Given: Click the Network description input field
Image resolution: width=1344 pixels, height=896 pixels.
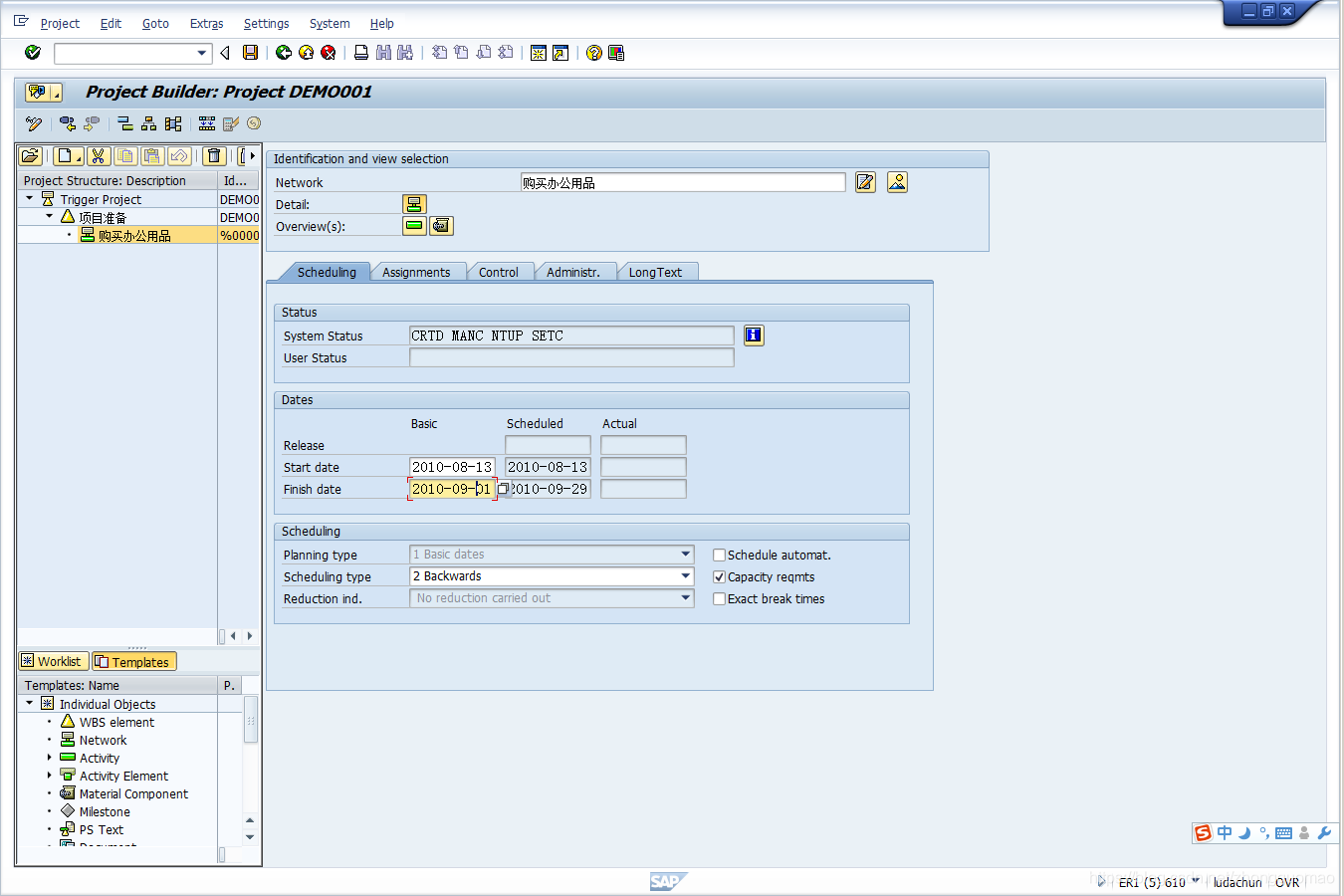Looking at the screenshot, I should click(x=683, y=182).
